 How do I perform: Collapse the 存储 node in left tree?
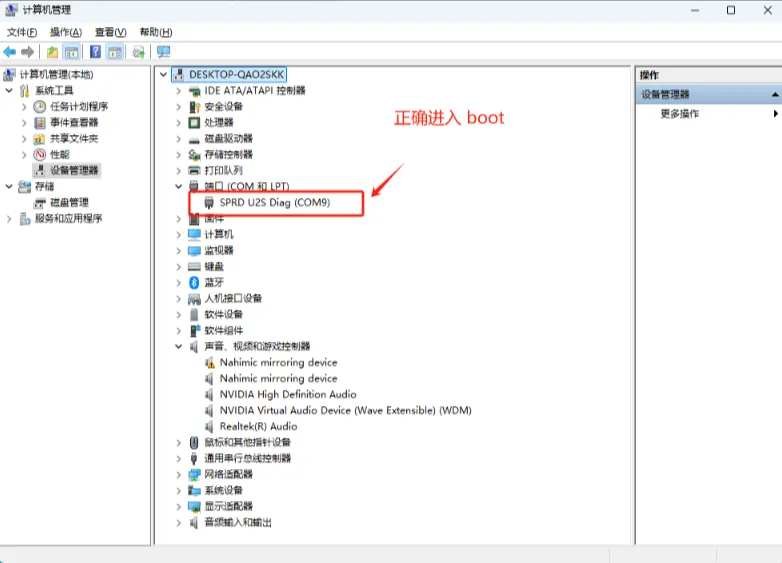(9, 187)
